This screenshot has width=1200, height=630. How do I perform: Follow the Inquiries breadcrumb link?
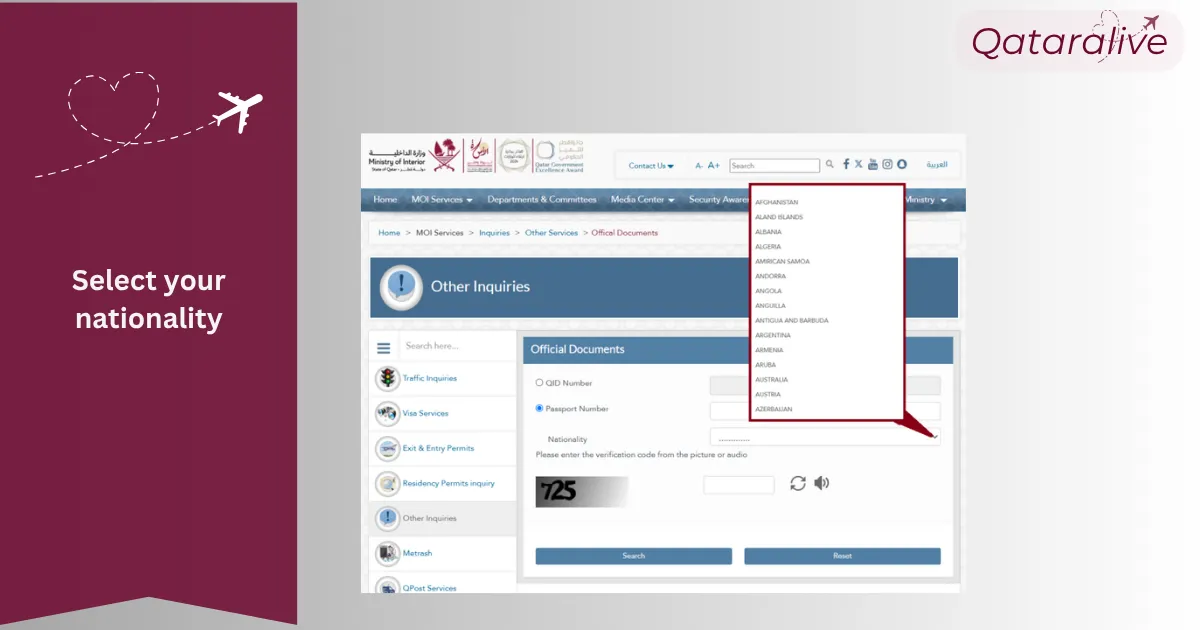click(x=494, y=233)
